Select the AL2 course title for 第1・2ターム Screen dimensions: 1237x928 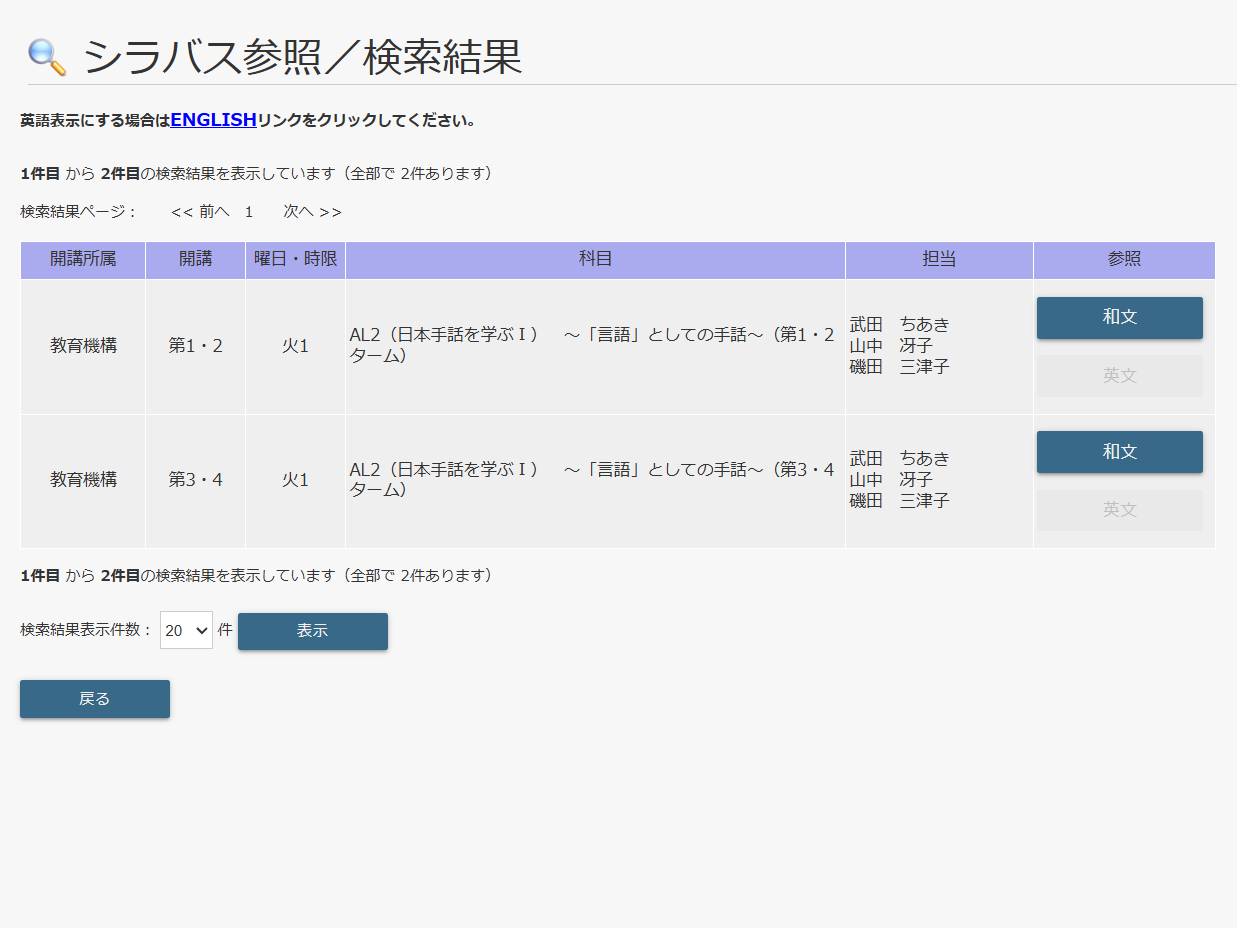(591, 345)
